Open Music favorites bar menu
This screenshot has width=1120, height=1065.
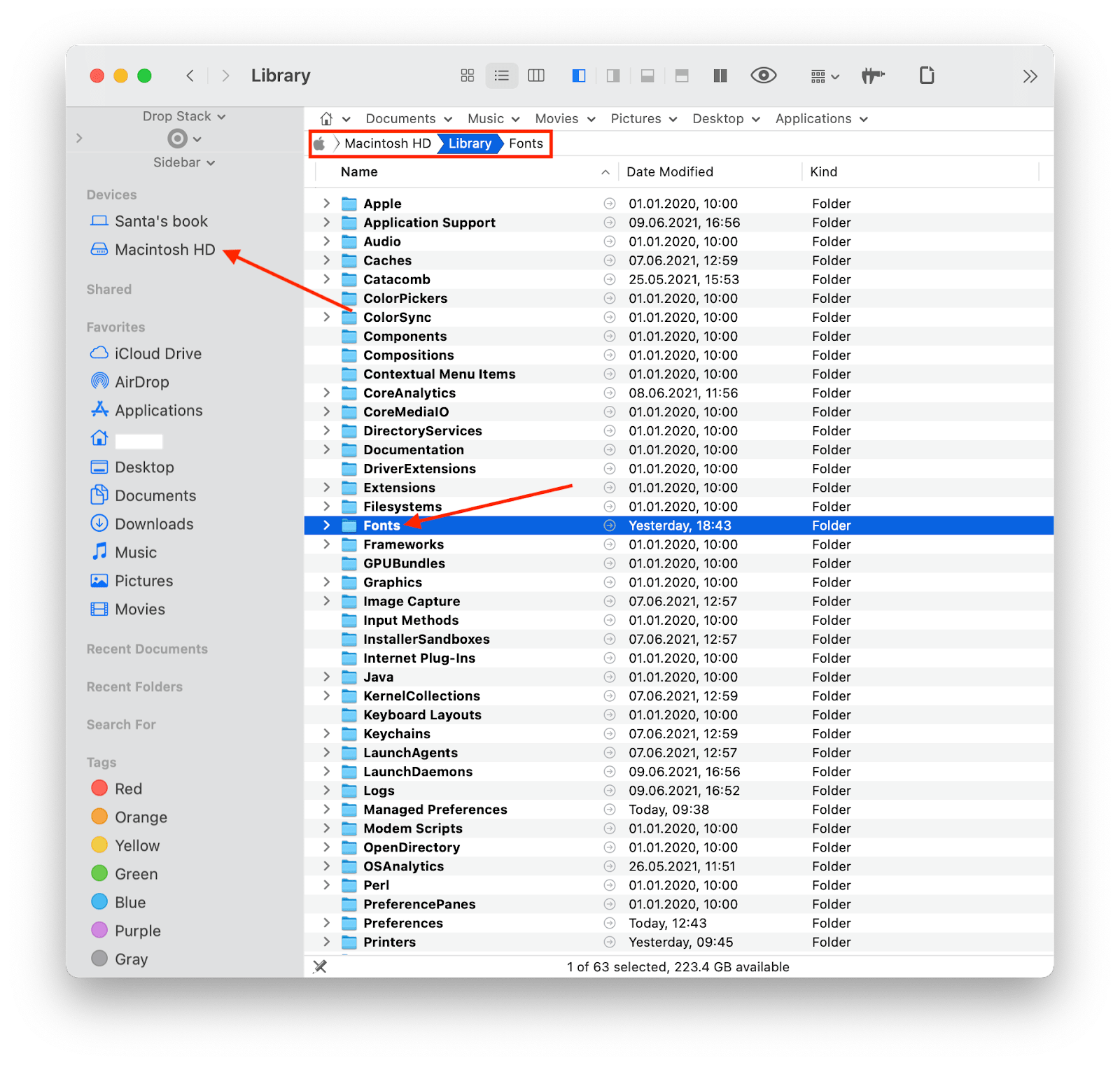[493, 119]
